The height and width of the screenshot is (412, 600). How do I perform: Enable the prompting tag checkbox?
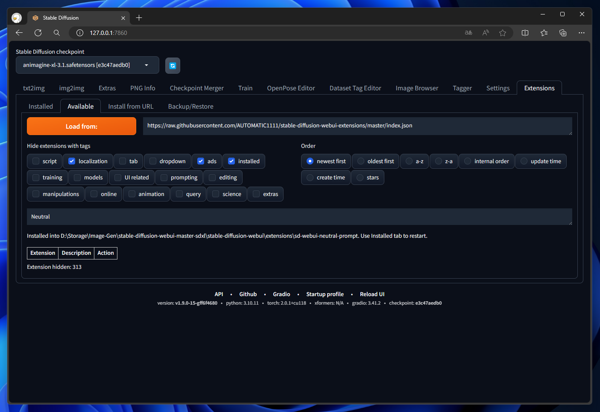point(164,178)
